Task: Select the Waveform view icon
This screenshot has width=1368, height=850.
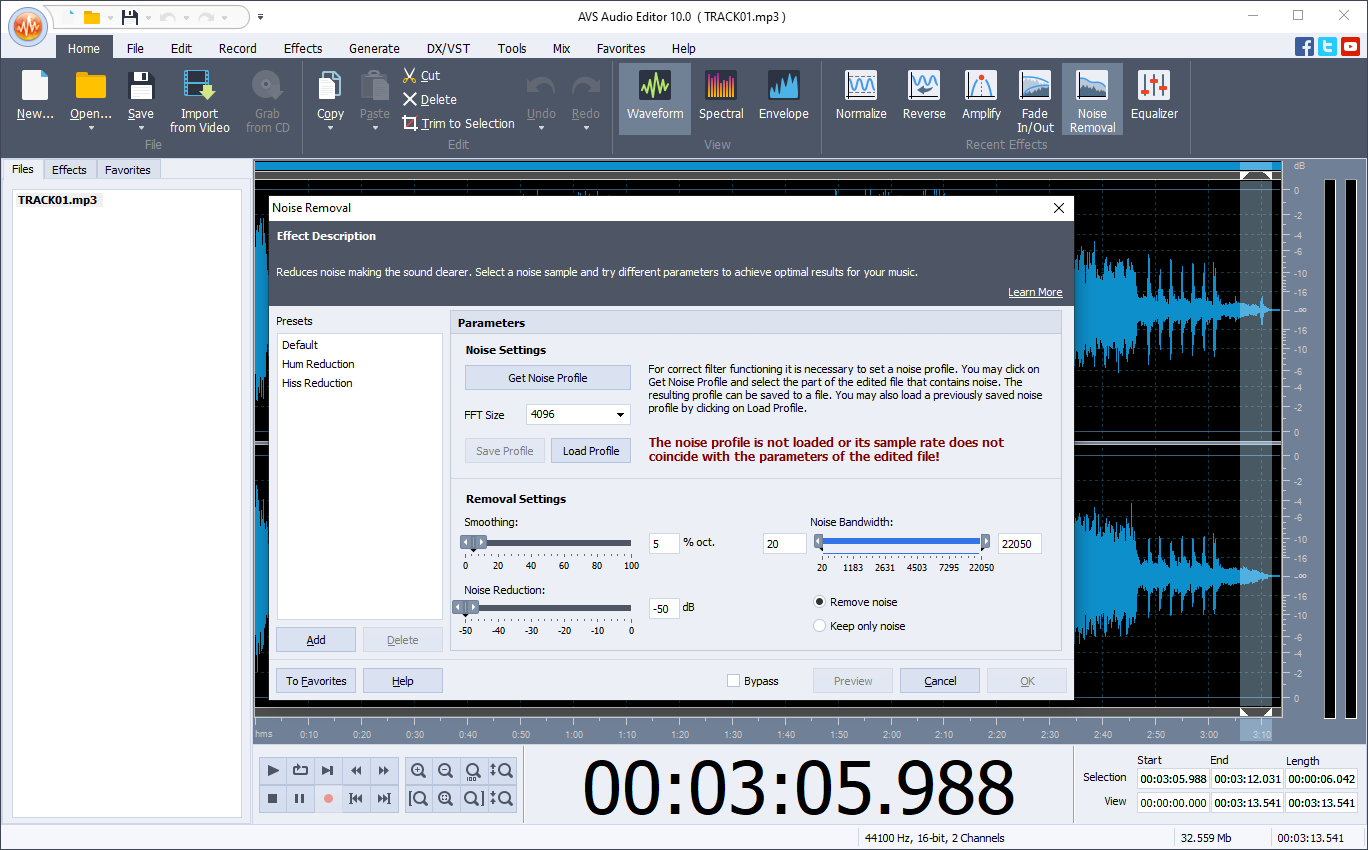Action: tap(655, 97)
